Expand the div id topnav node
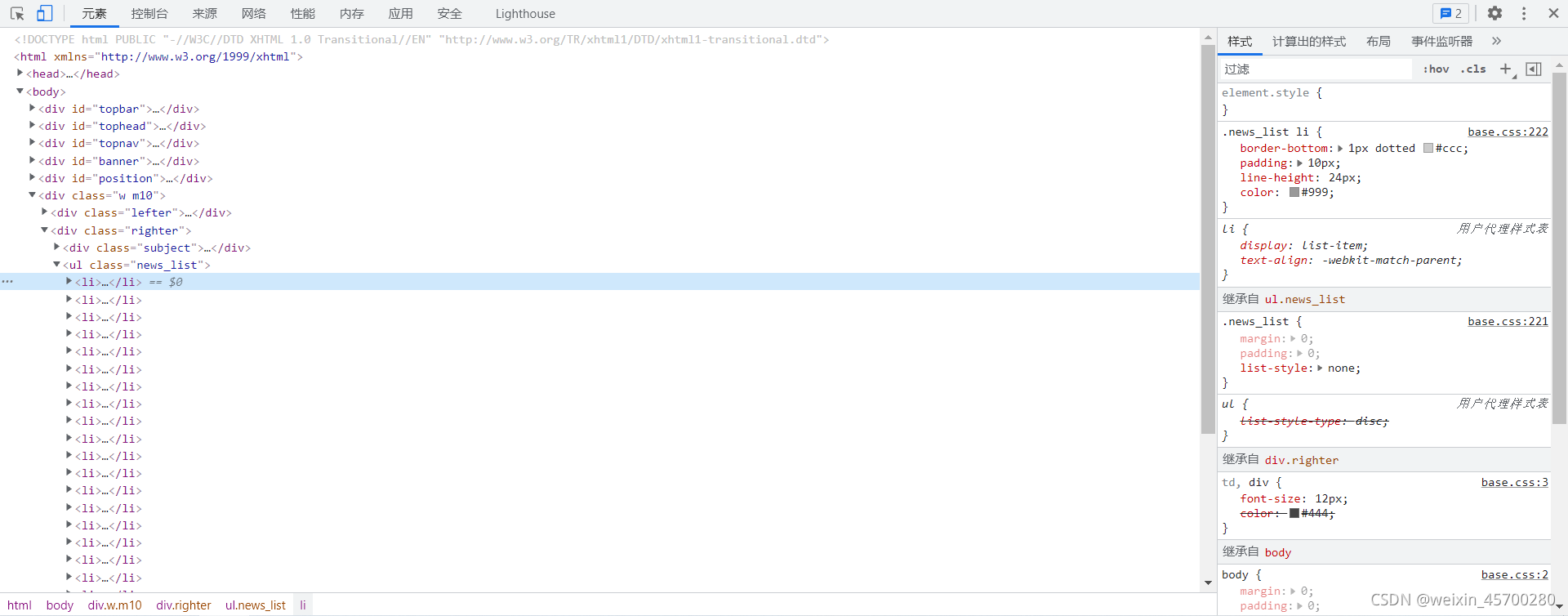This screenshot has height=616, width=1568. point(33,142)
